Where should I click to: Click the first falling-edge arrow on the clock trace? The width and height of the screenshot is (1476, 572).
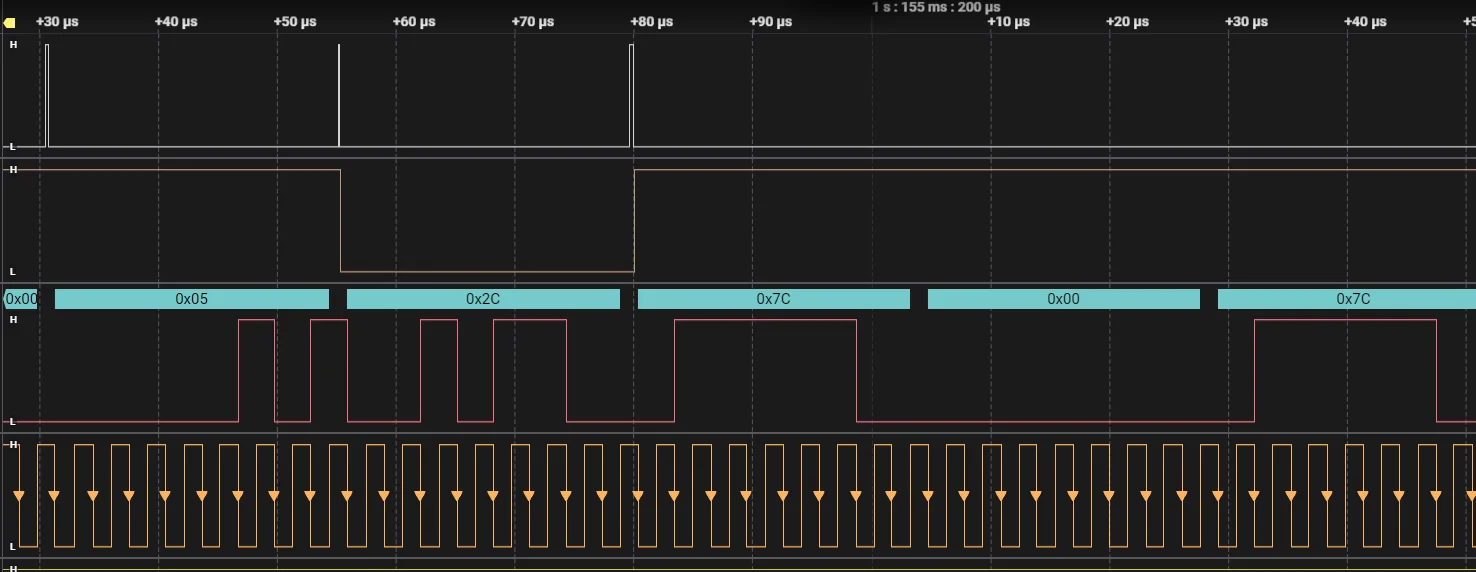[x=18, y=496]
